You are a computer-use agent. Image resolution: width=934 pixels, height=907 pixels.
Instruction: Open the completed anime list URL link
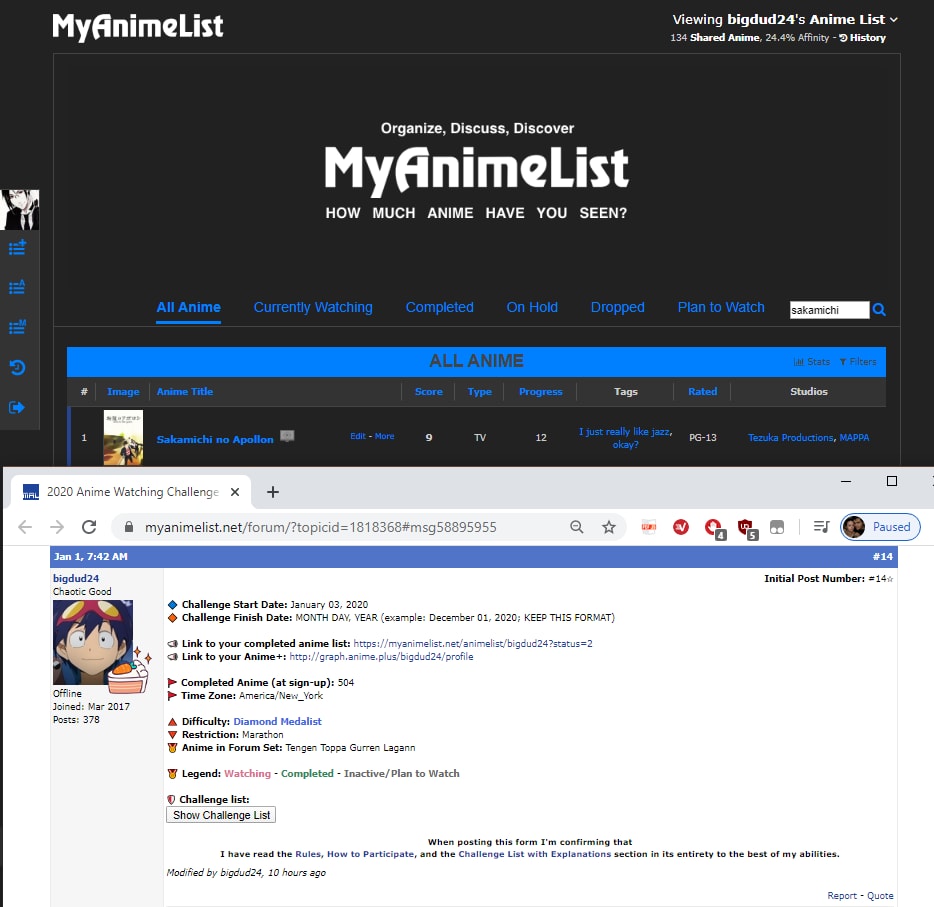coord(473,644)
